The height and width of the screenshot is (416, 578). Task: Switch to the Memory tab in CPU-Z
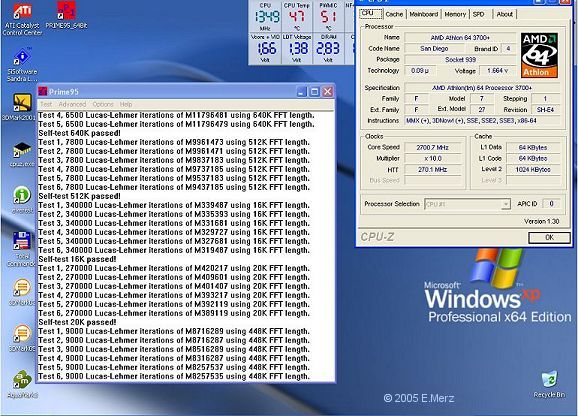point(455,14)
